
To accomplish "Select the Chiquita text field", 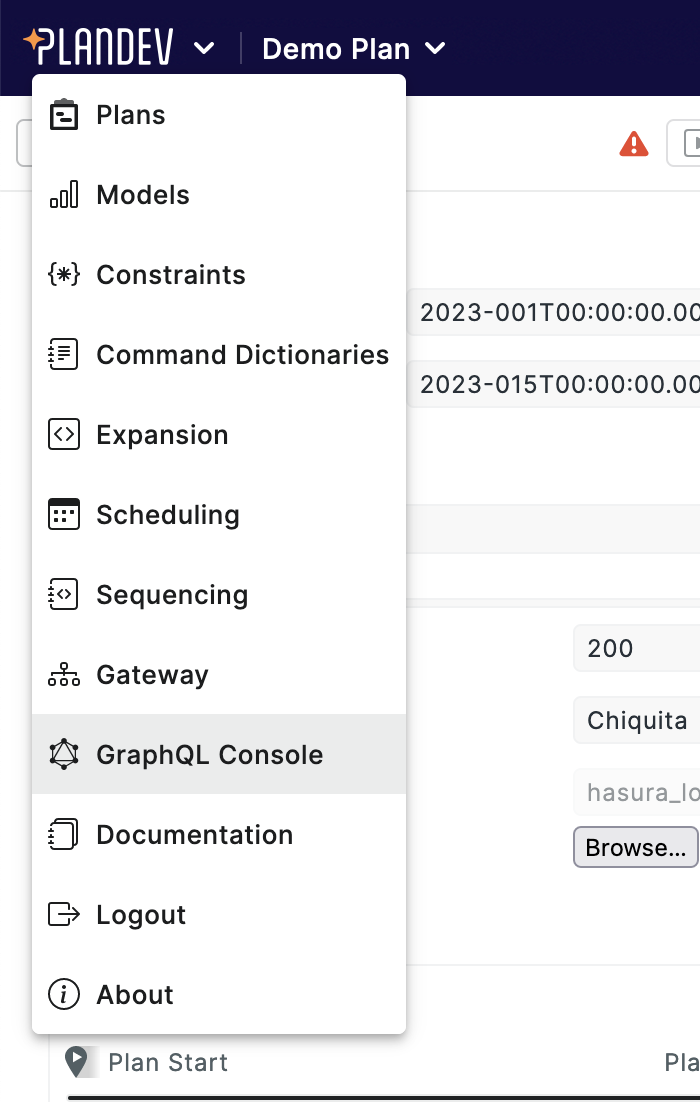I will [640, 720].
